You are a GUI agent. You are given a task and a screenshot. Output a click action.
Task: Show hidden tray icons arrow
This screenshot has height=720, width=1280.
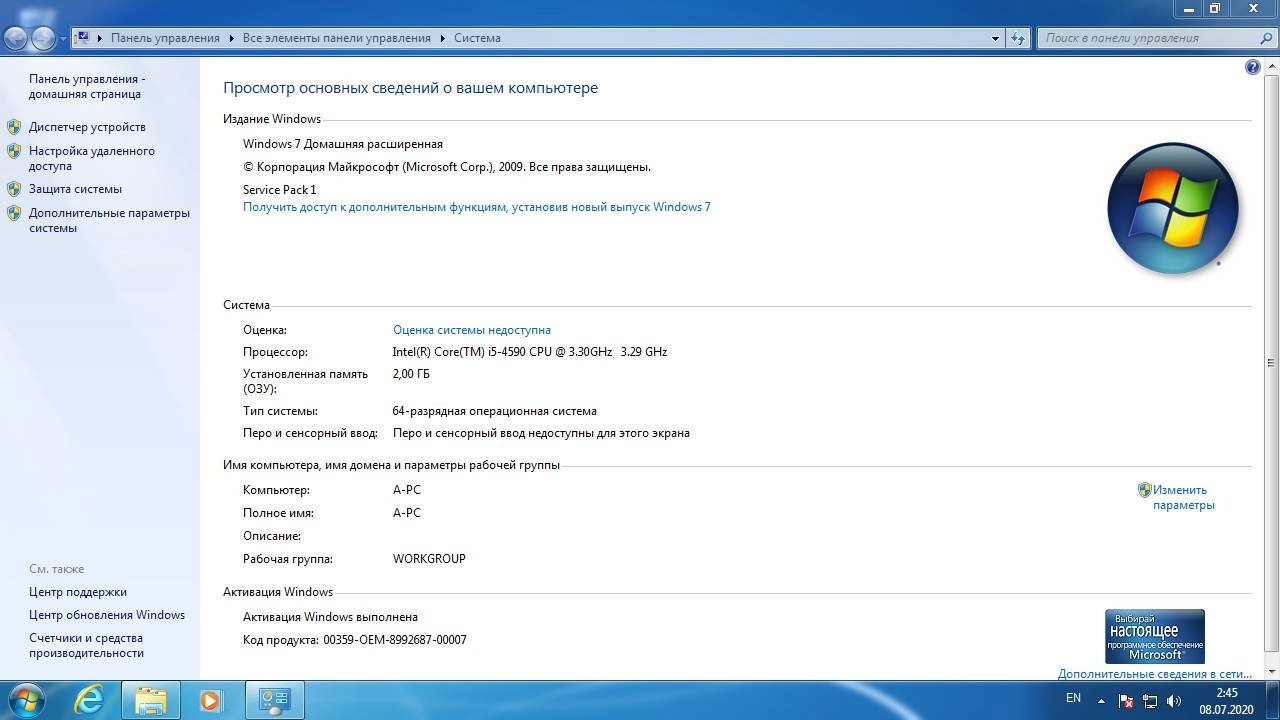tap(1101, 701)
